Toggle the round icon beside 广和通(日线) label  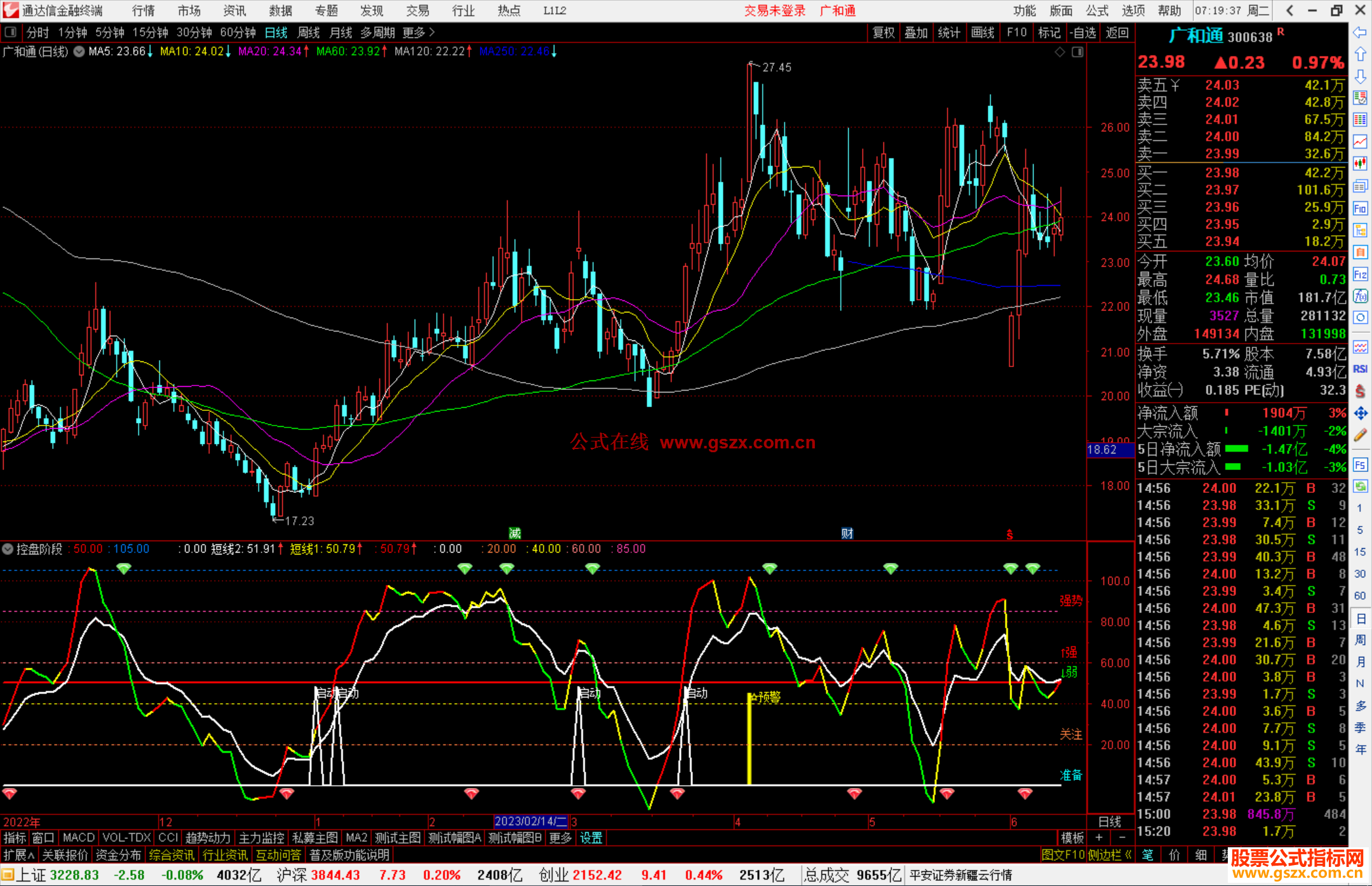pyautogui.click(x=79, y=51)
